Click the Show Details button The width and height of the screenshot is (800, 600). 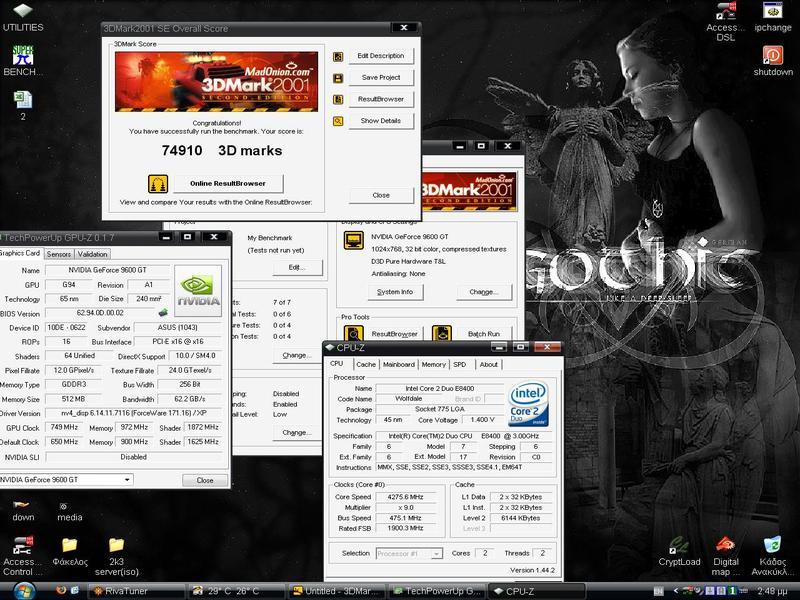click(381, 121)
